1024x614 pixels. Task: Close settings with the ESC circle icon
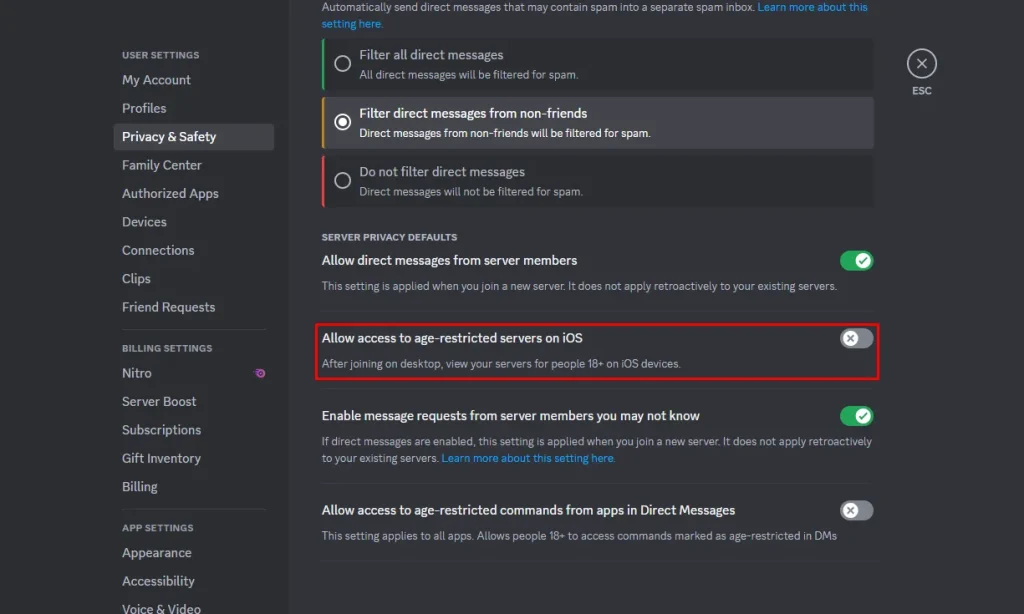click(x=921, y=63)
